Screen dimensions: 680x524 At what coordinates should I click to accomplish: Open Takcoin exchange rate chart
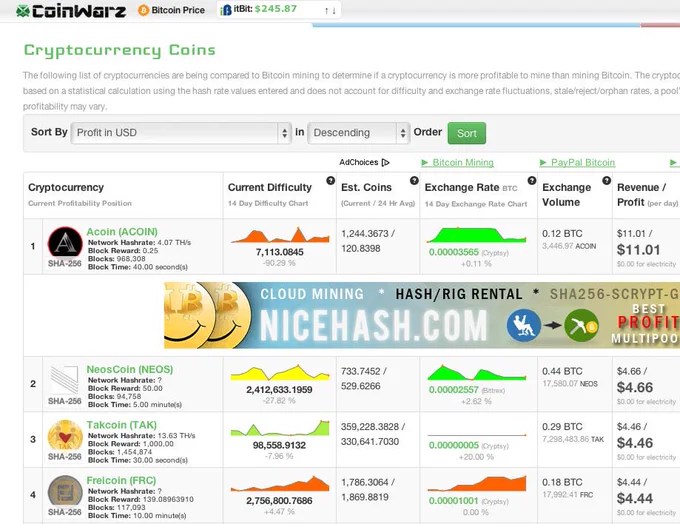tap(476, 434)
